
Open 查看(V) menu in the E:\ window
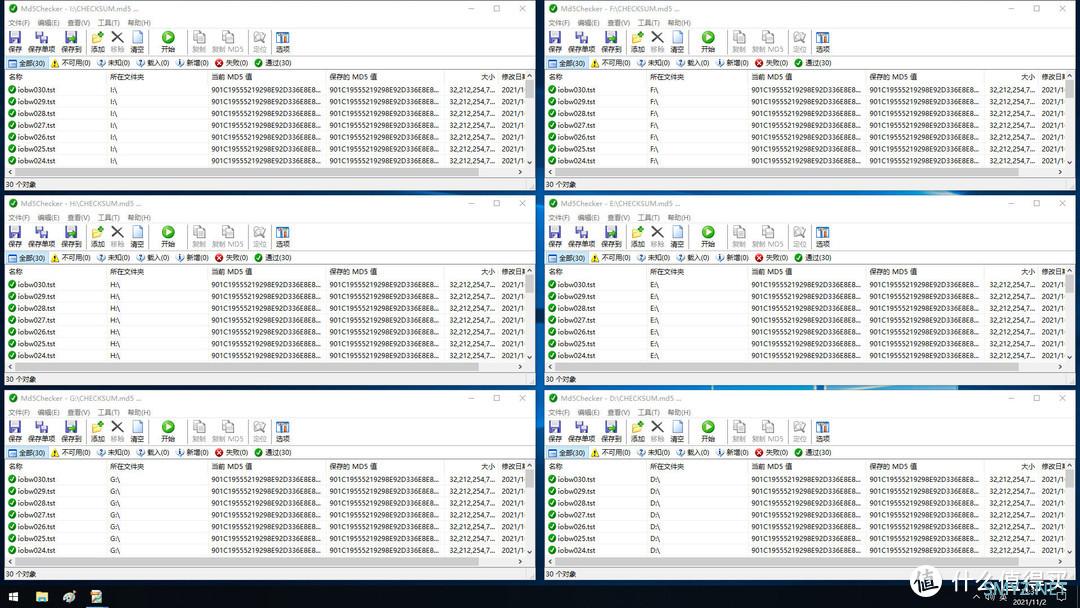coord(617,217)
